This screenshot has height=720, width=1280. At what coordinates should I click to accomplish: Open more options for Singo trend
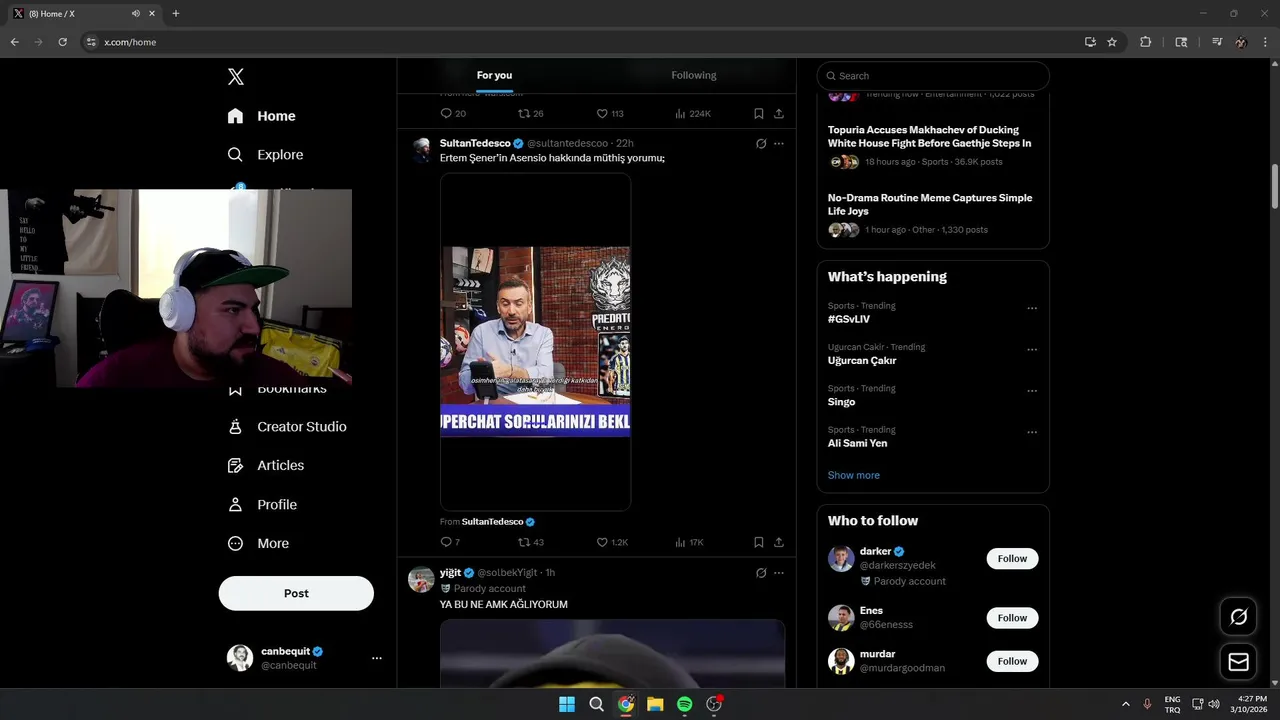pos(1032,391)
